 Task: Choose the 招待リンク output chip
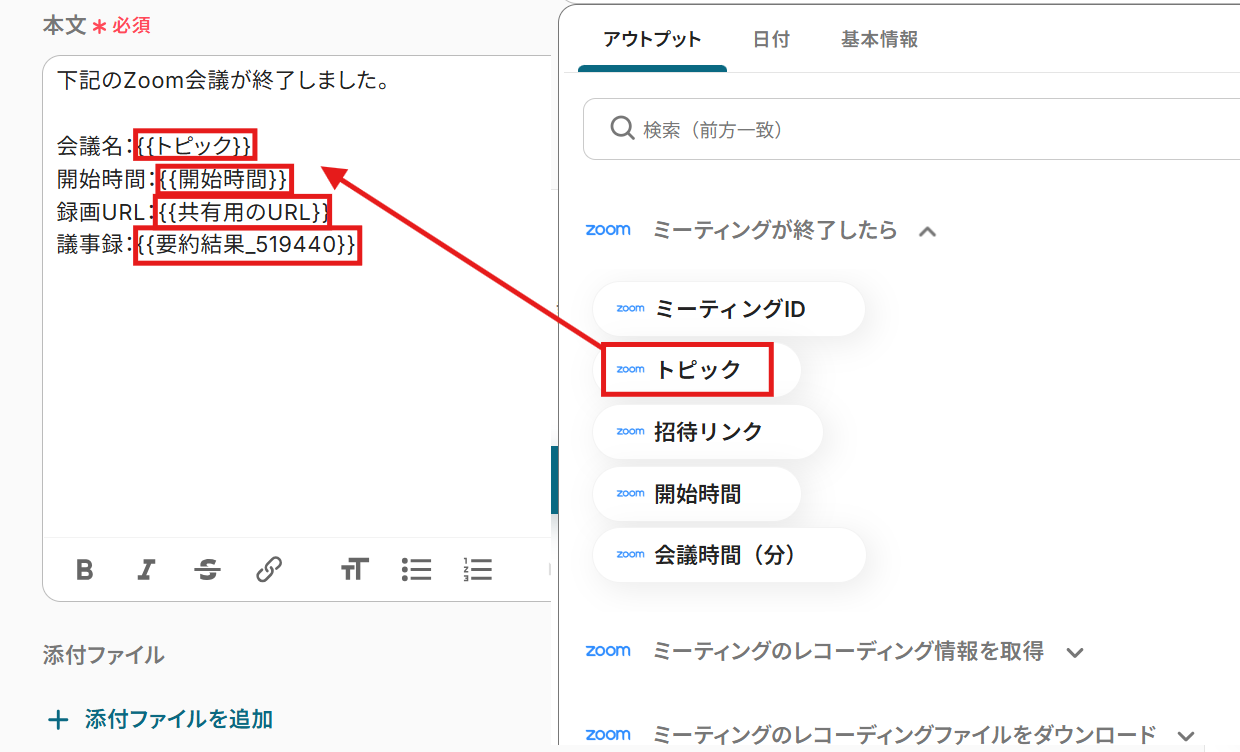coord(707,432)
